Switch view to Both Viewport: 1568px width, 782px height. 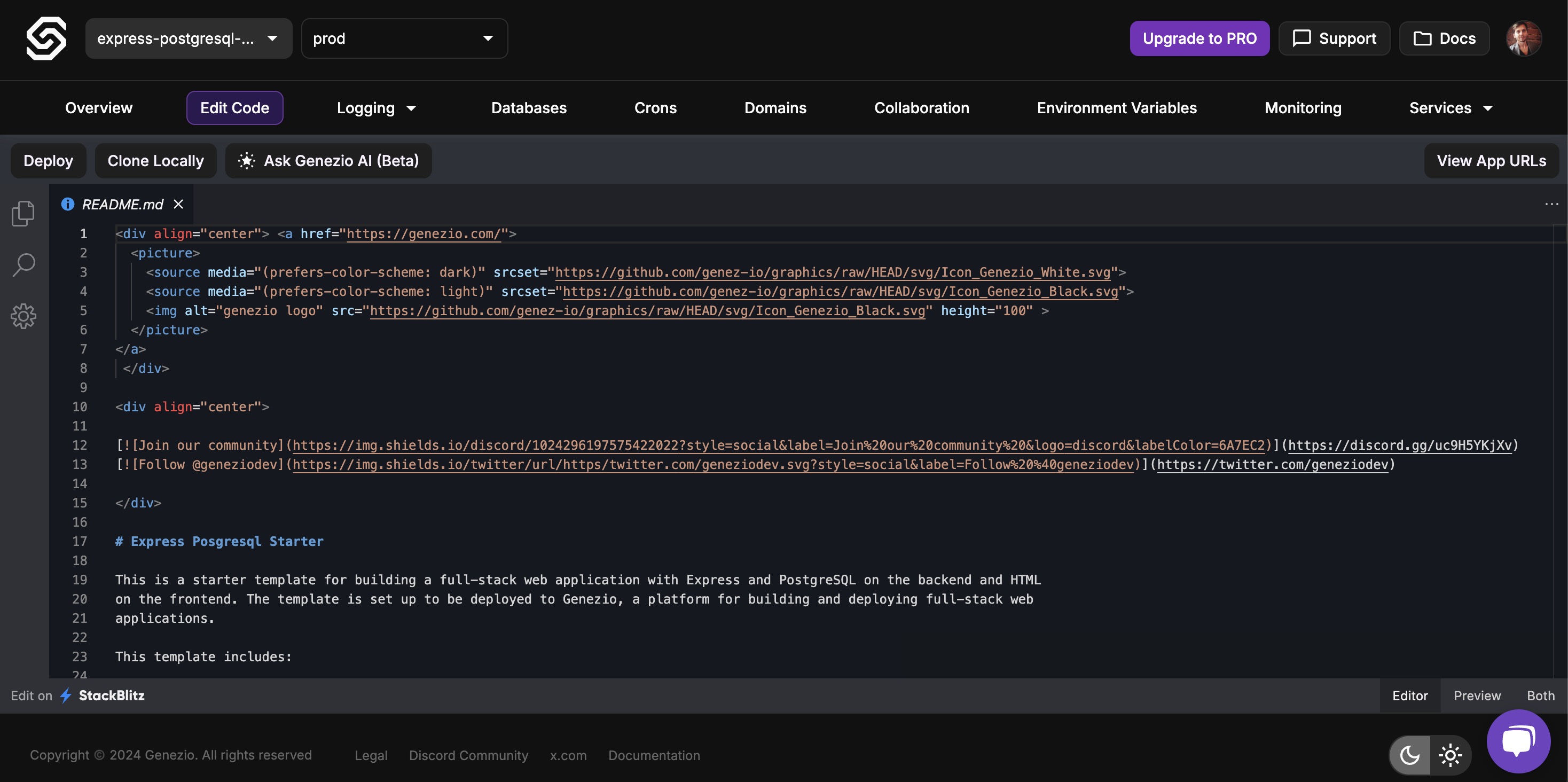click(1541, 695)
